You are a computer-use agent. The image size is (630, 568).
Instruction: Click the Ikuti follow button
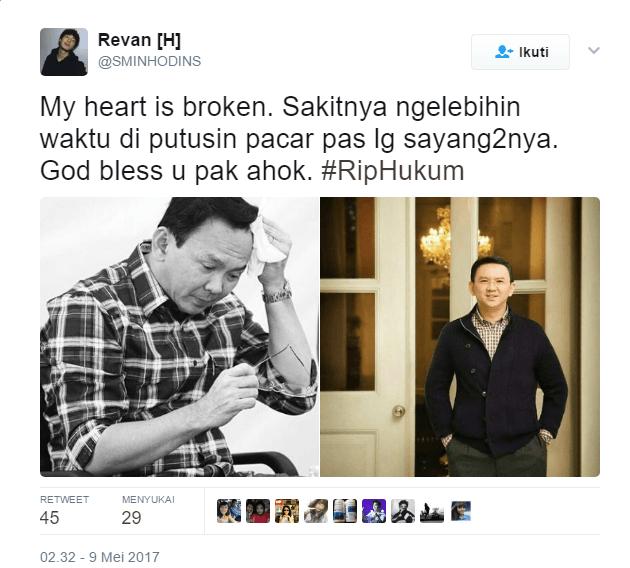(520, 52)
